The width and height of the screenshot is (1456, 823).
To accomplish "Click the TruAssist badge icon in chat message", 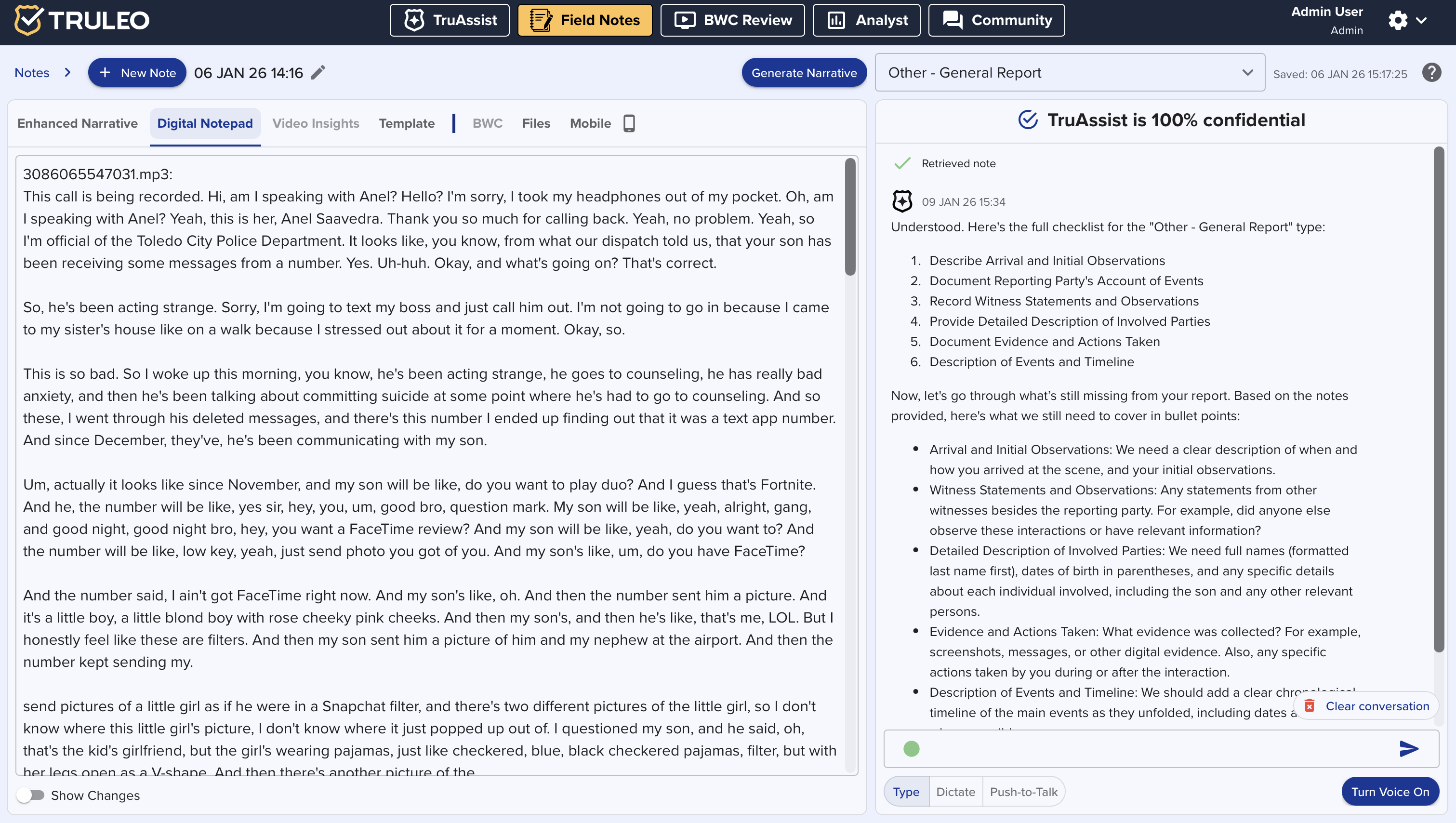I will pos(902,201).
